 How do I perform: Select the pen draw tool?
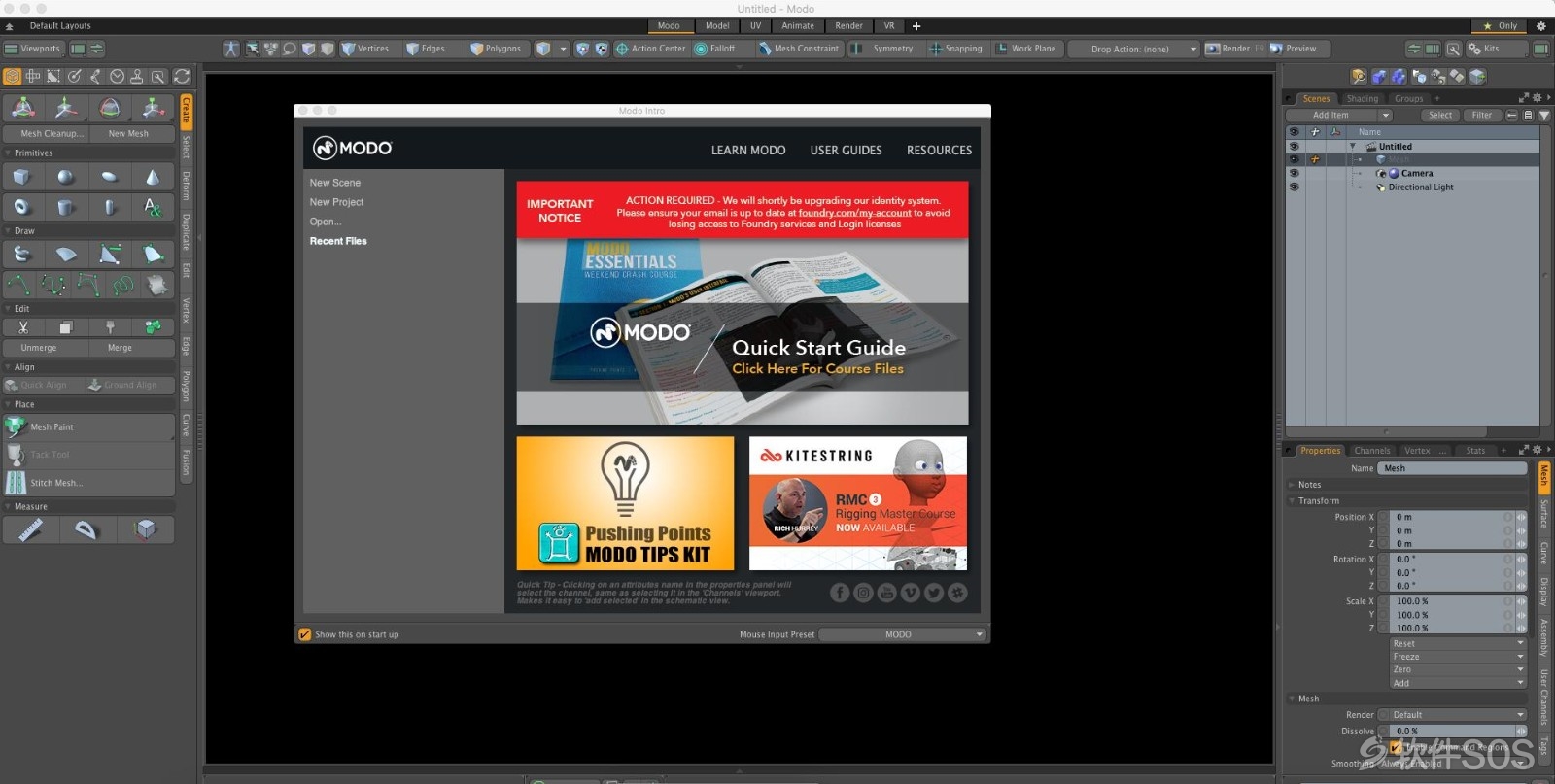[x=110, y=255]
